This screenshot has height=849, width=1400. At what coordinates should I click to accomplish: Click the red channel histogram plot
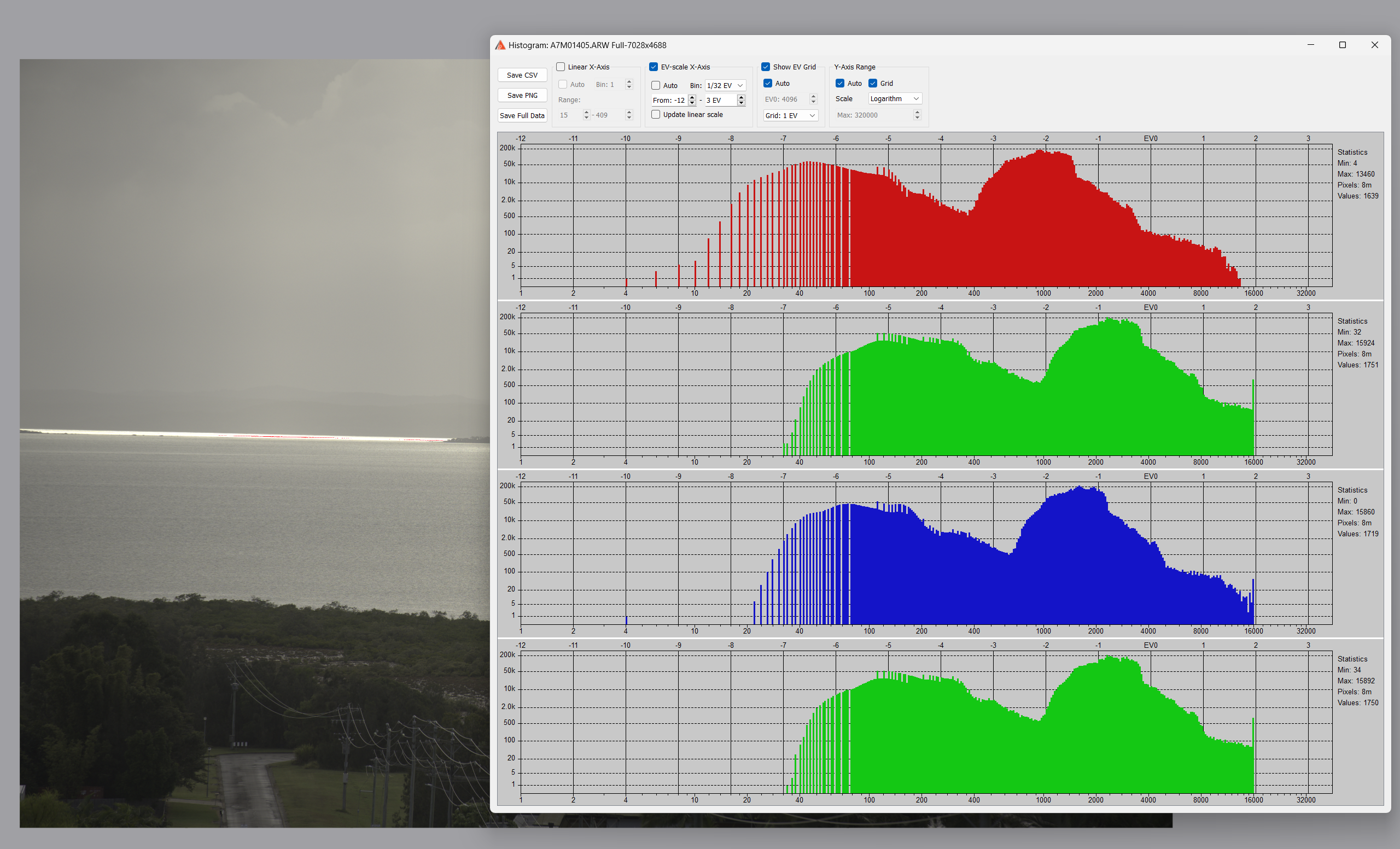926,216
